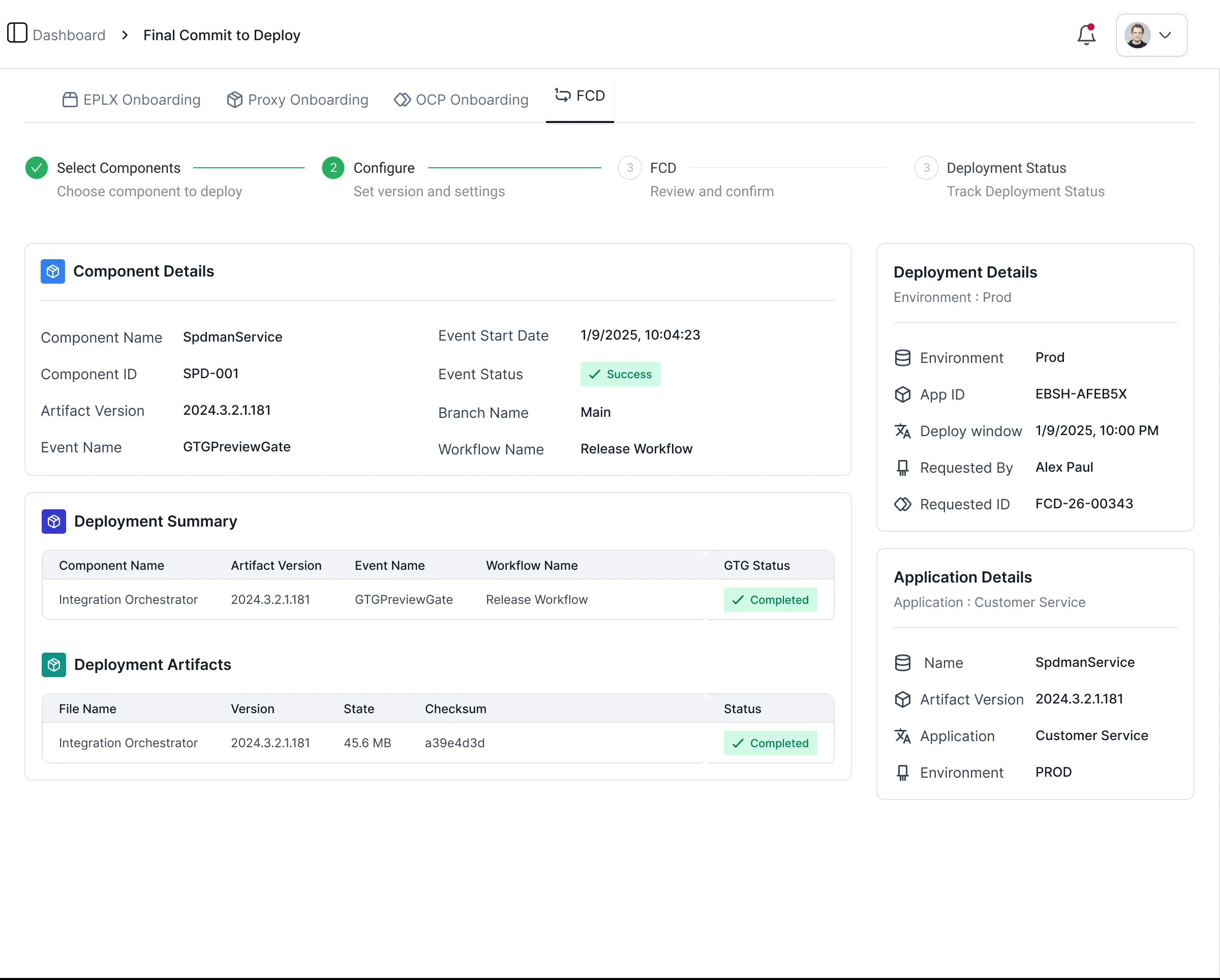Click the Configure step number circle
This screenshot has width=1220, height=980.
pyautogui.click(x=333, y=168)
